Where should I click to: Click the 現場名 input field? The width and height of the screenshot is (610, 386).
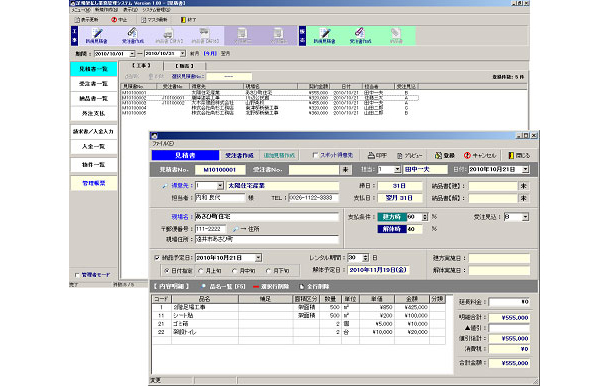[x=266, y=217]
